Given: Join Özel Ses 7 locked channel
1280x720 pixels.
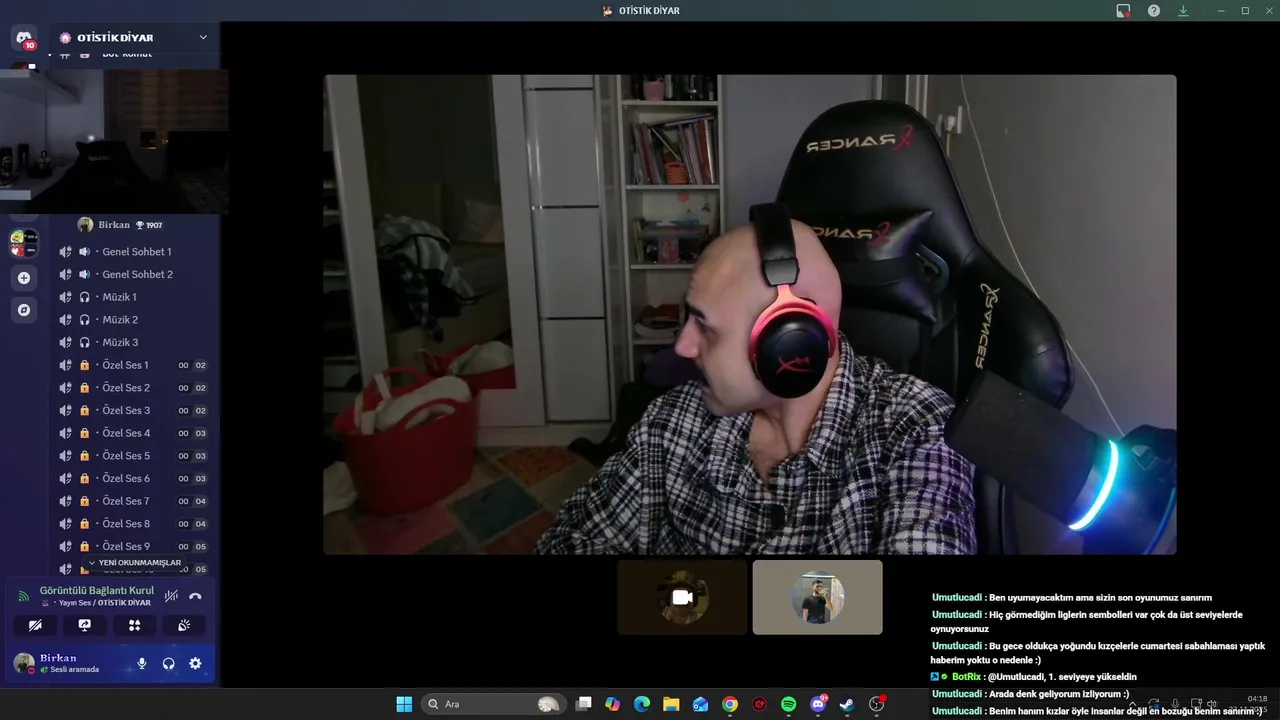Looking at the screenshot, I should pos(133,501).
